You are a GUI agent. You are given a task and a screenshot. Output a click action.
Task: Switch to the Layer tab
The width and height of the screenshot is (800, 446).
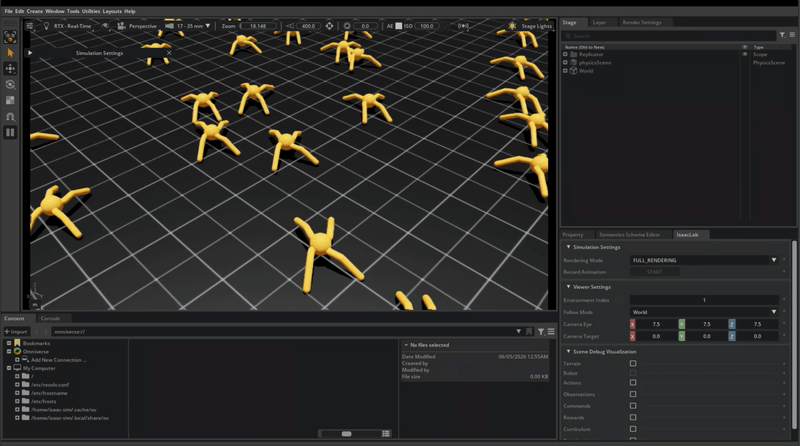coord(599,22)
